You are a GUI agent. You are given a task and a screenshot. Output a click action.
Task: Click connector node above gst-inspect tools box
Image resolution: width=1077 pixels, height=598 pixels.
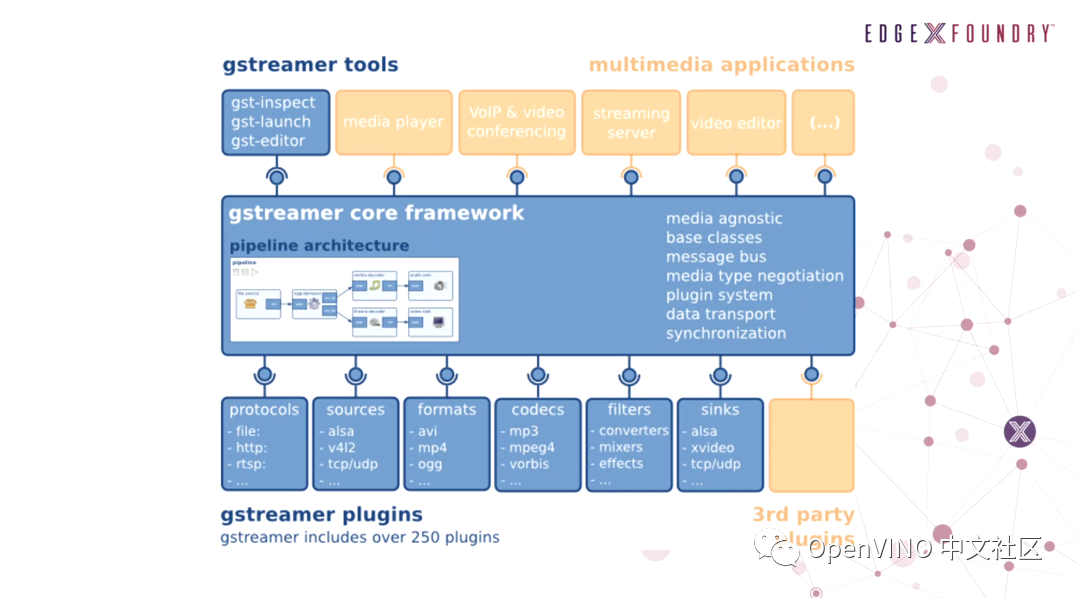tap(277, 177)
